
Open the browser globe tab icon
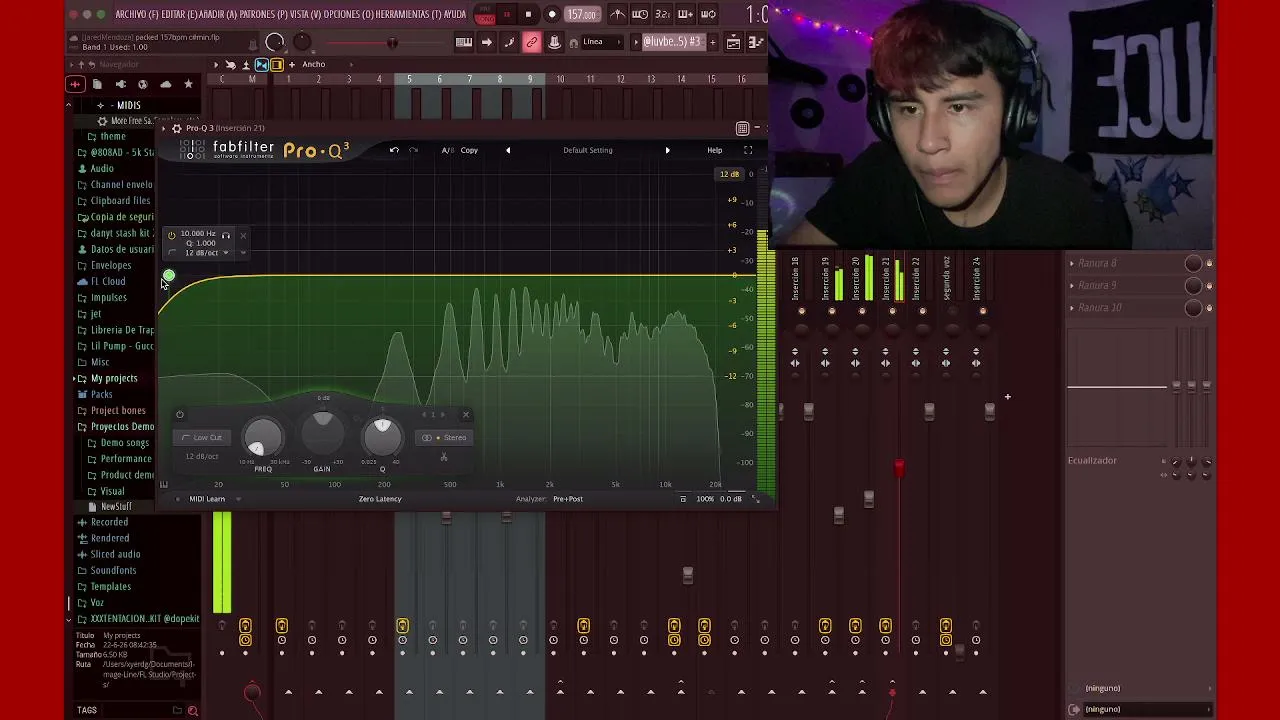click(143, 84)
